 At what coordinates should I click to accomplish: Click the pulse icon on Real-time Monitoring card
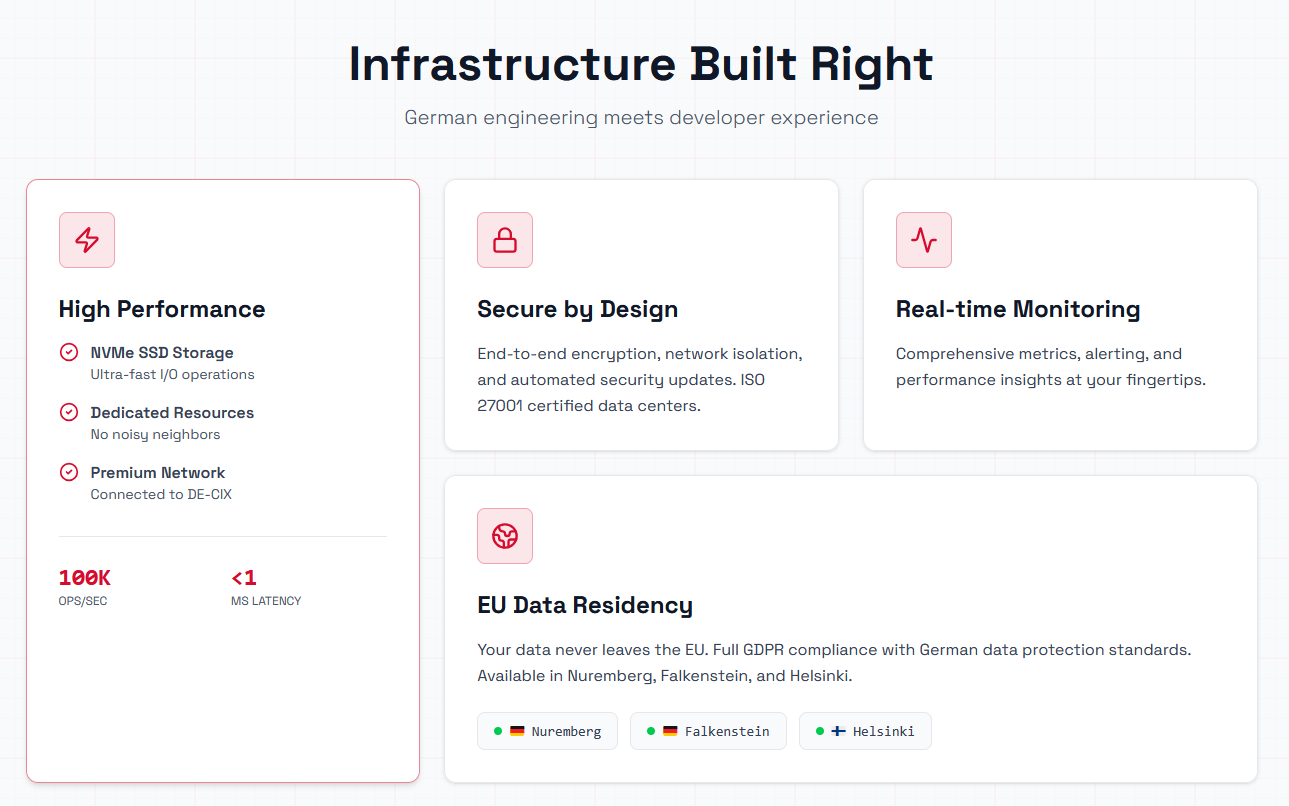(x=923, y=240)
